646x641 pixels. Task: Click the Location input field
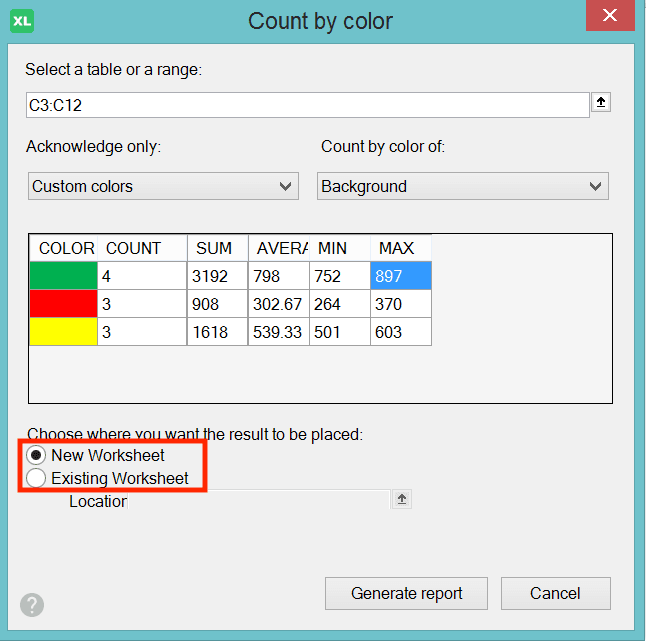point(259,500)
